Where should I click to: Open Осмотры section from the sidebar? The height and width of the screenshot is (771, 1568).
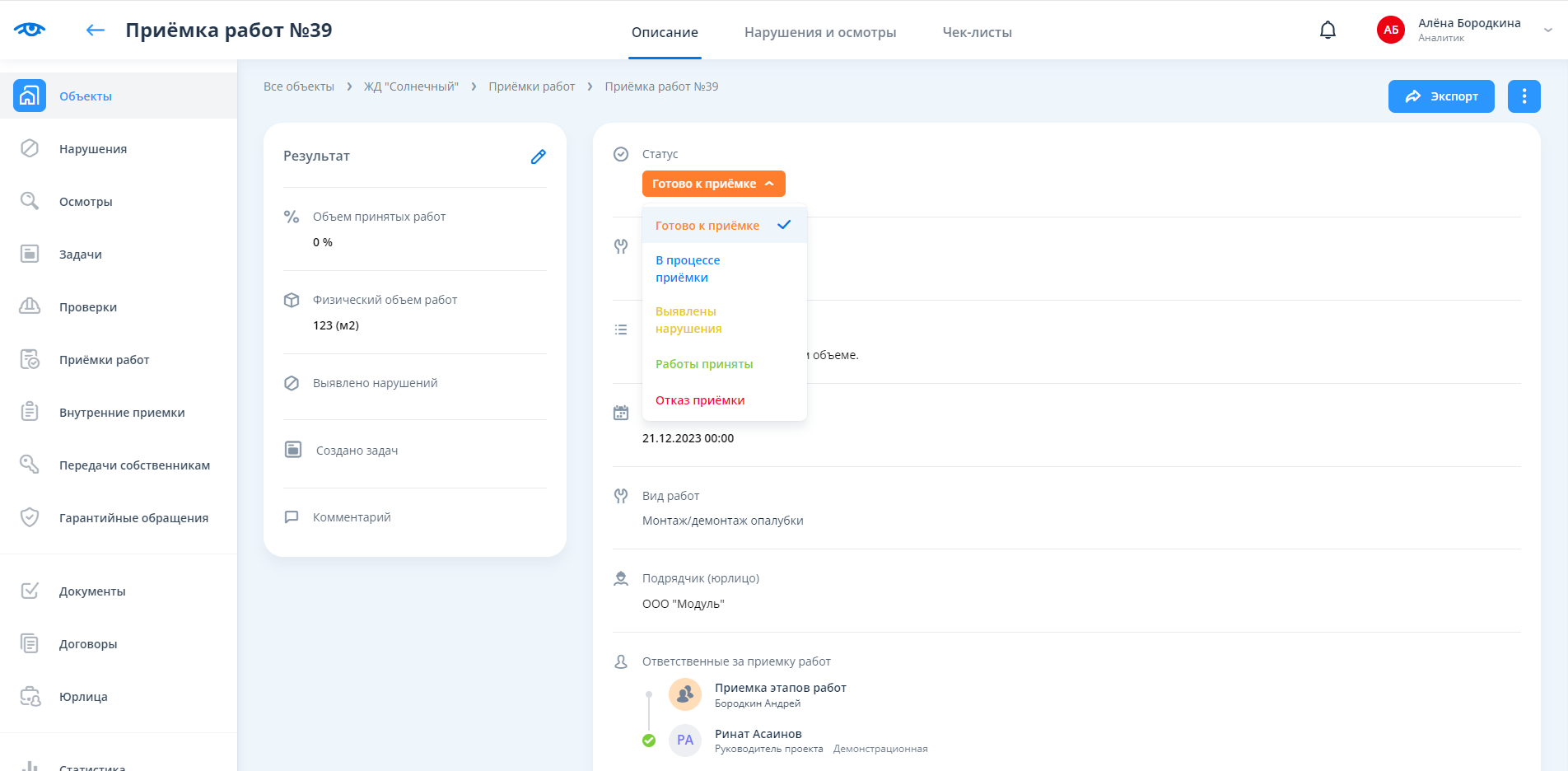(86, 202)
